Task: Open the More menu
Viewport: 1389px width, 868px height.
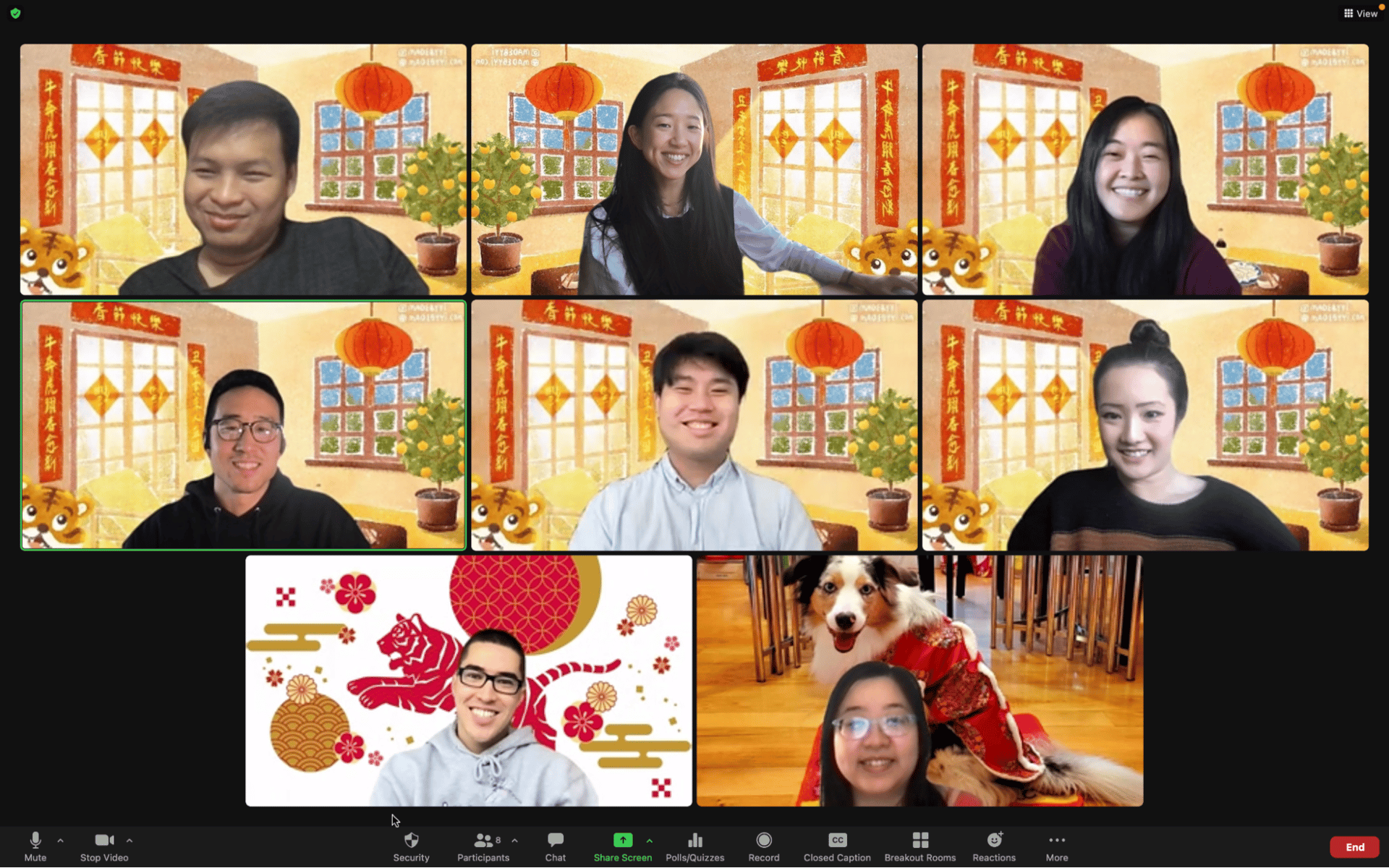Action: (x=1056, y=846)
